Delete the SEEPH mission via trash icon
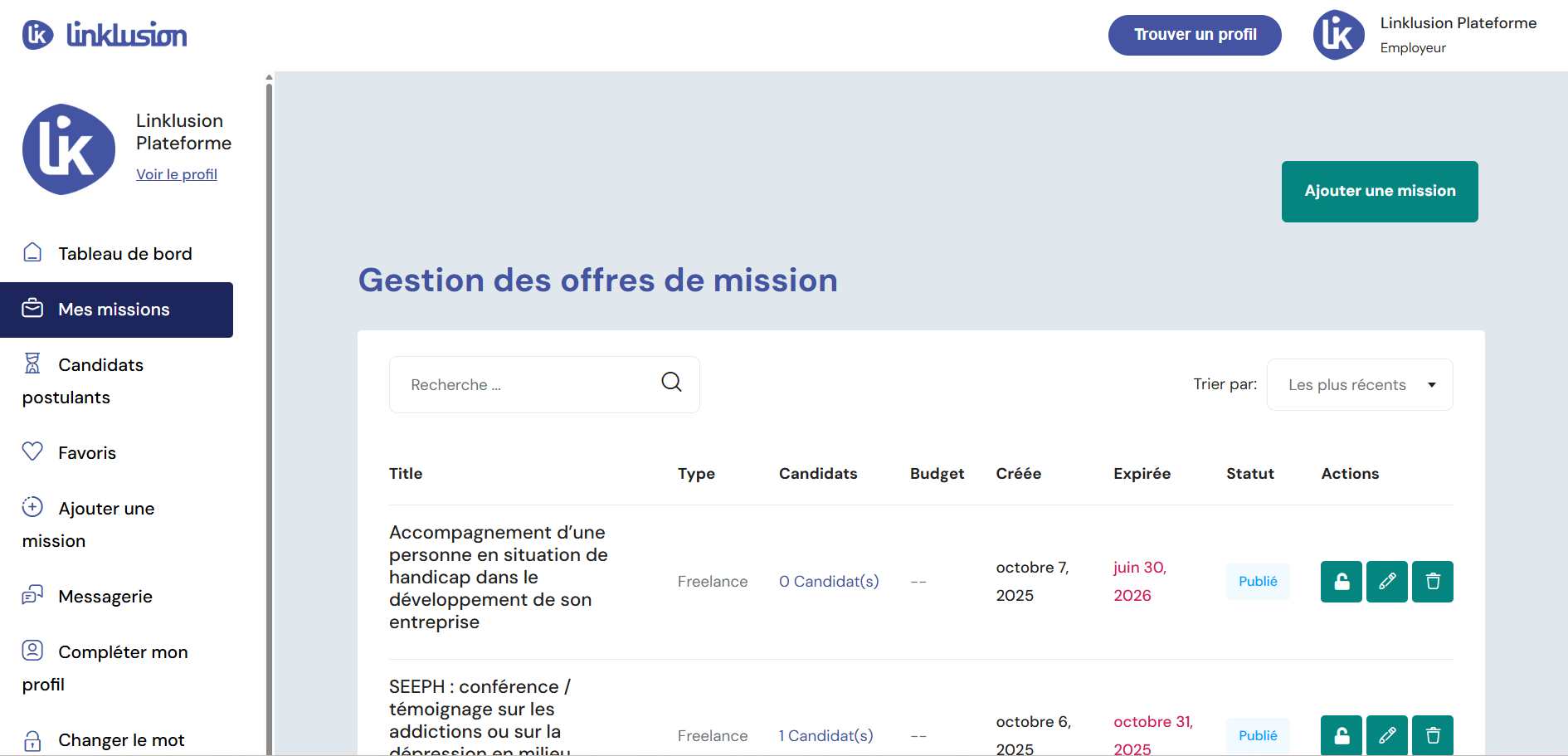This screenshot has height=756, width=1568. coord(1432,735)
